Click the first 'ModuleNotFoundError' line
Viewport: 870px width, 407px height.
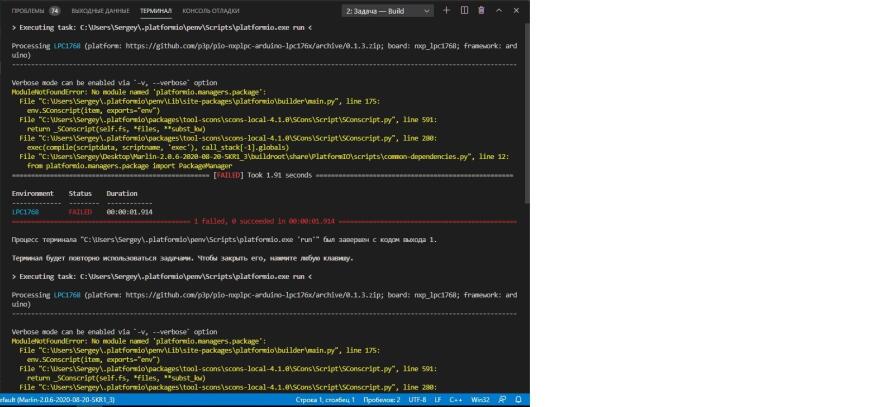coord(139,92)
